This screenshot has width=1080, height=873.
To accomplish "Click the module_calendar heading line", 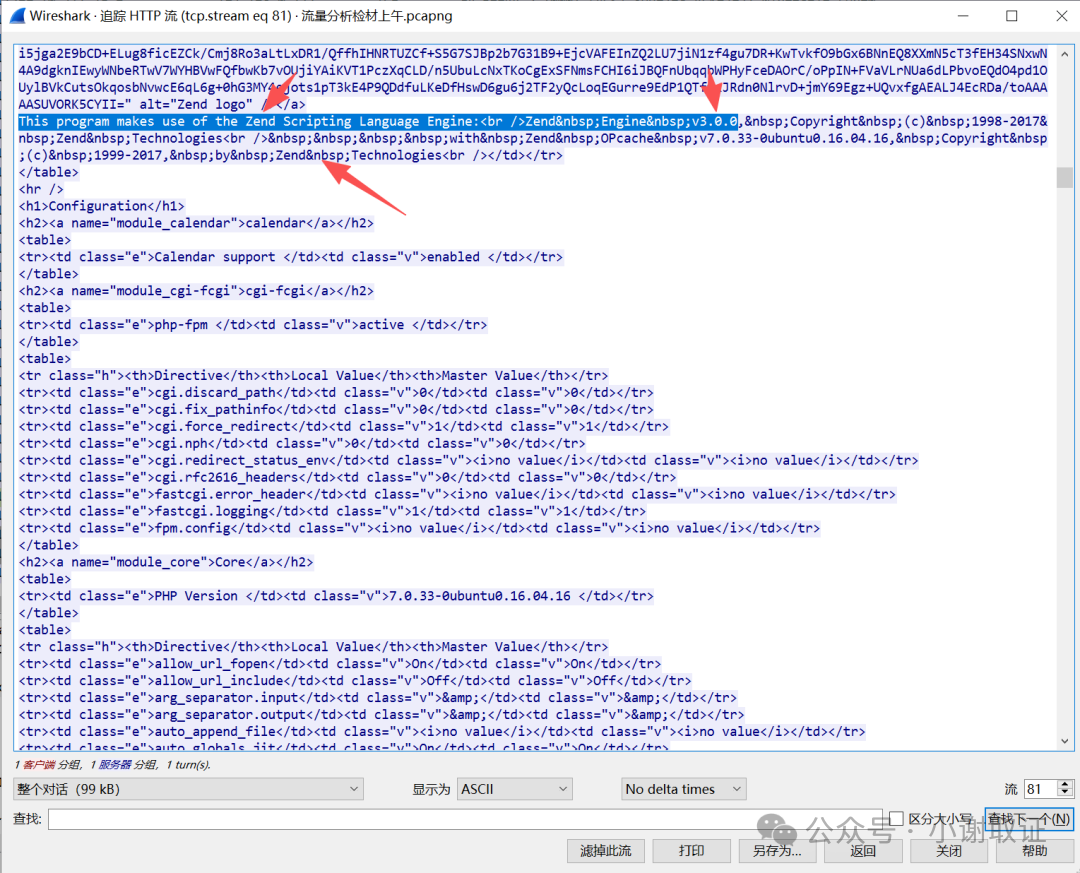I will 196,223.
